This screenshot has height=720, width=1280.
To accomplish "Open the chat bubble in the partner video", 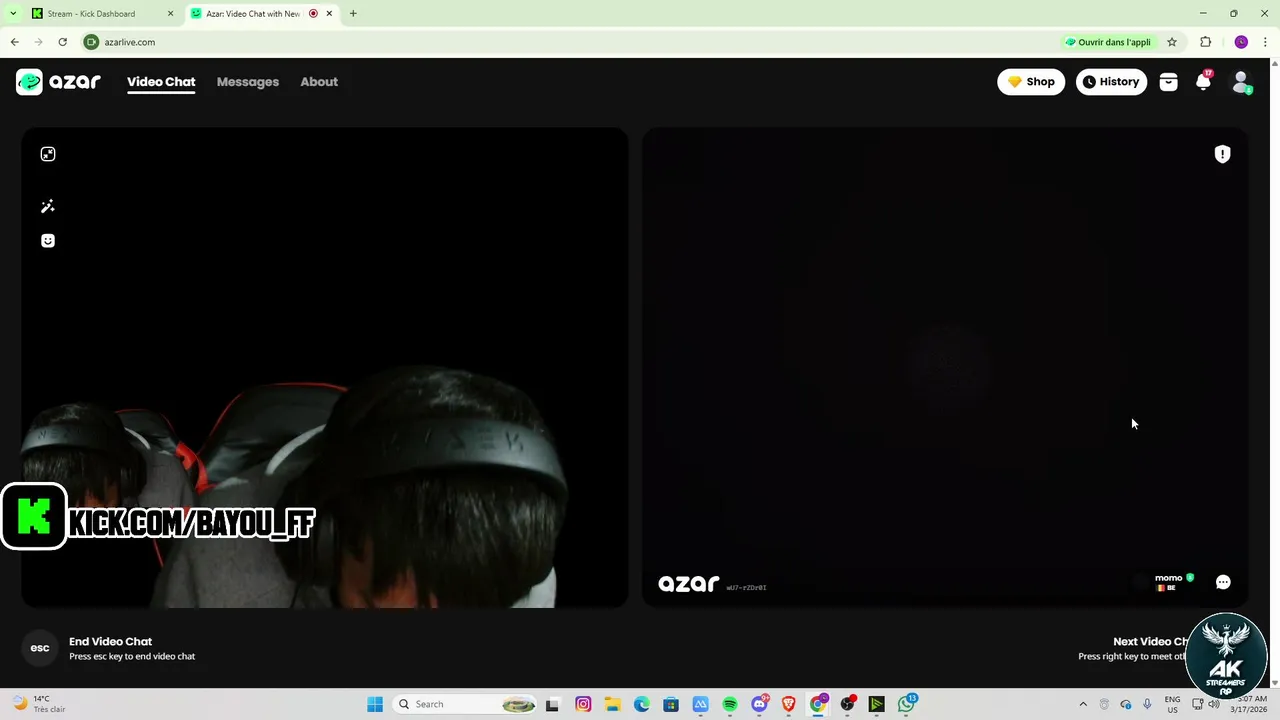I will [1223, 582].
